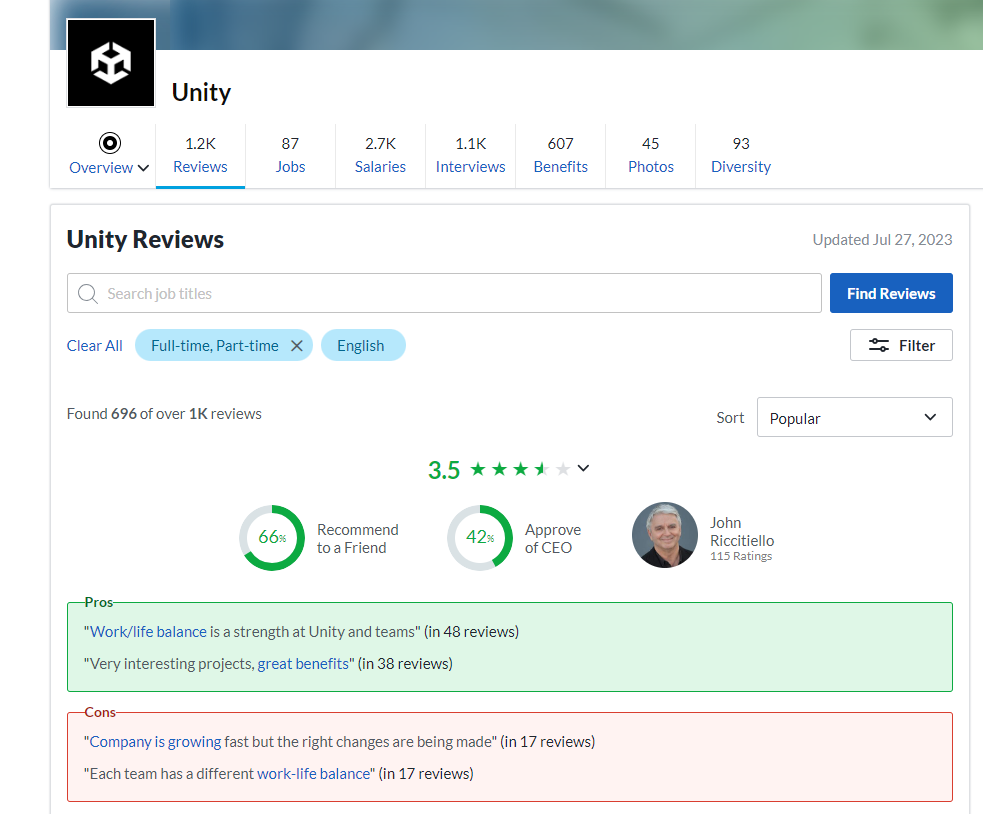Image resolution: width=983 pixels, height=814 pixels.
Task: Click the search magnifier icon
Action: 88,293
